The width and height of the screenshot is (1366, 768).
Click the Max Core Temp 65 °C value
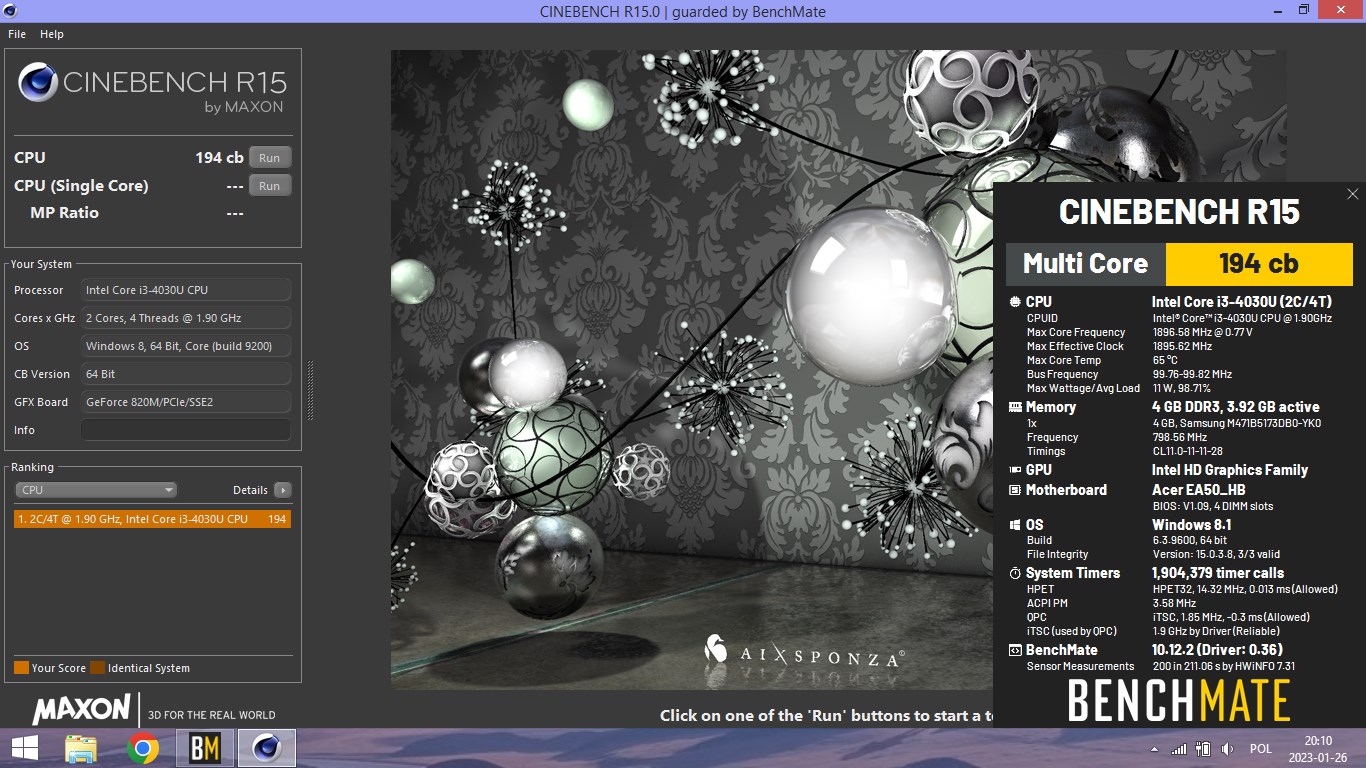tap(1165, 360)
